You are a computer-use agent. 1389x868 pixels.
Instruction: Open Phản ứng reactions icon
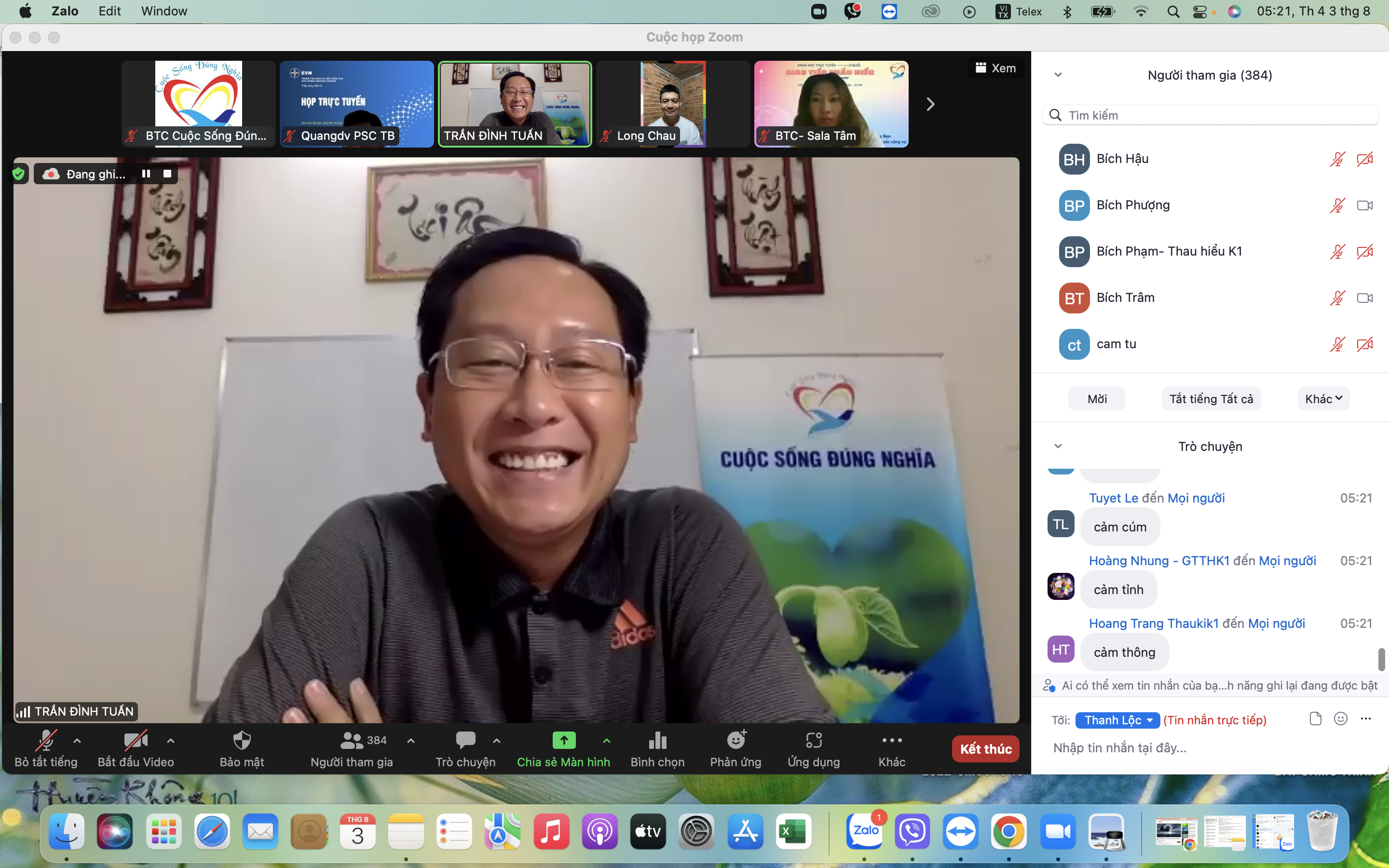click(x=735, y=748)
